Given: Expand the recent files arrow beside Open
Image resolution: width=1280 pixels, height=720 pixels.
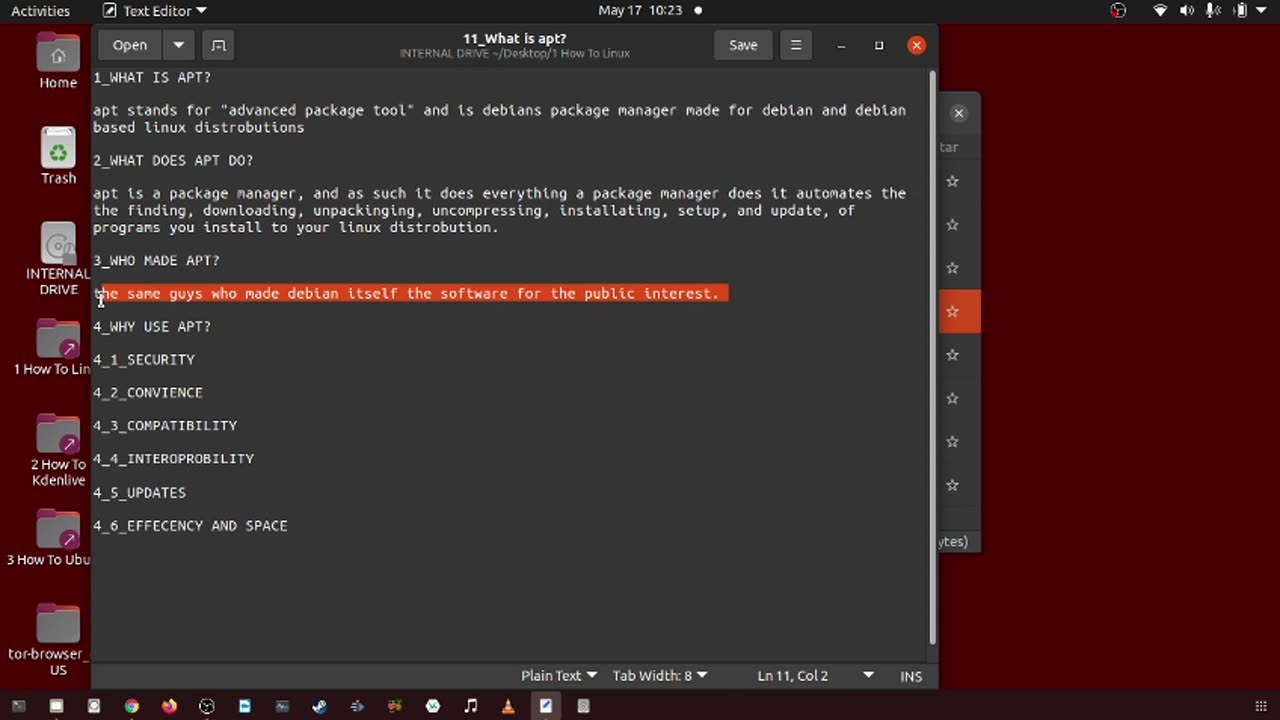Looking at the screenshot, I should [x=178, y=45].
